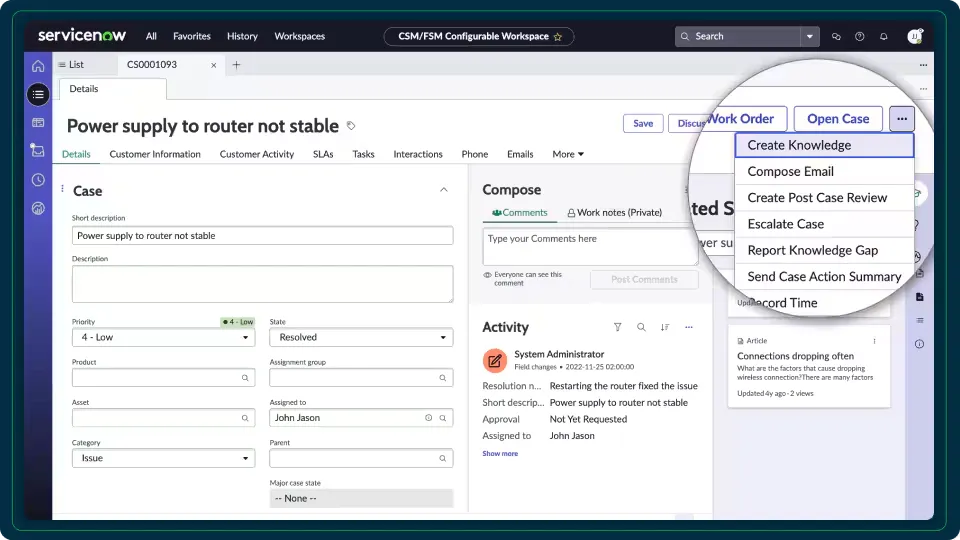The width and height of the screenshot is (960, 540).
Task: Open the global search scope dropdown arrow
Action: pos(809,37)
